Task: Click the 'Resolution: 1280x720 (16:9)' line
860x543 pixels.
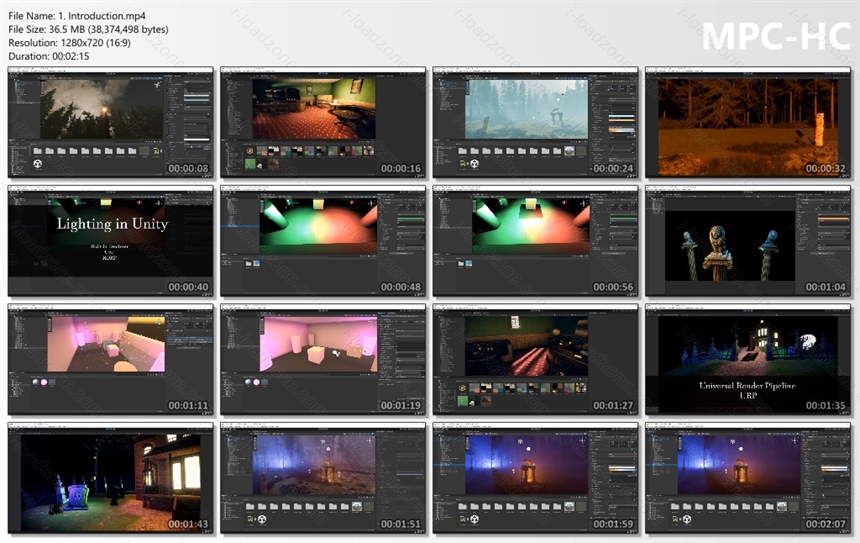Action: coord(70,43)
